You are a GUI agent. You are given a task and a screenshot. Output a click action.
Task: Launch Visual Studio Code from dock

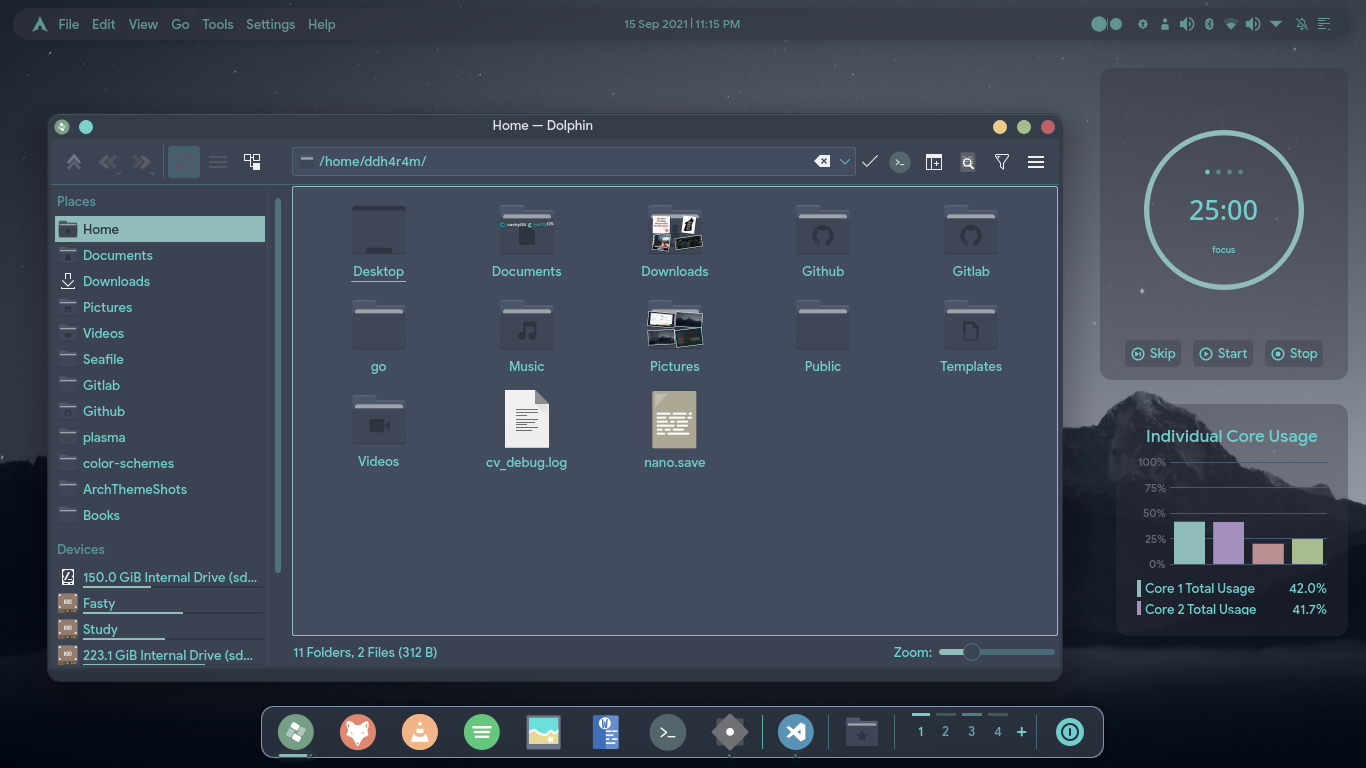click(x=795, y=733)
